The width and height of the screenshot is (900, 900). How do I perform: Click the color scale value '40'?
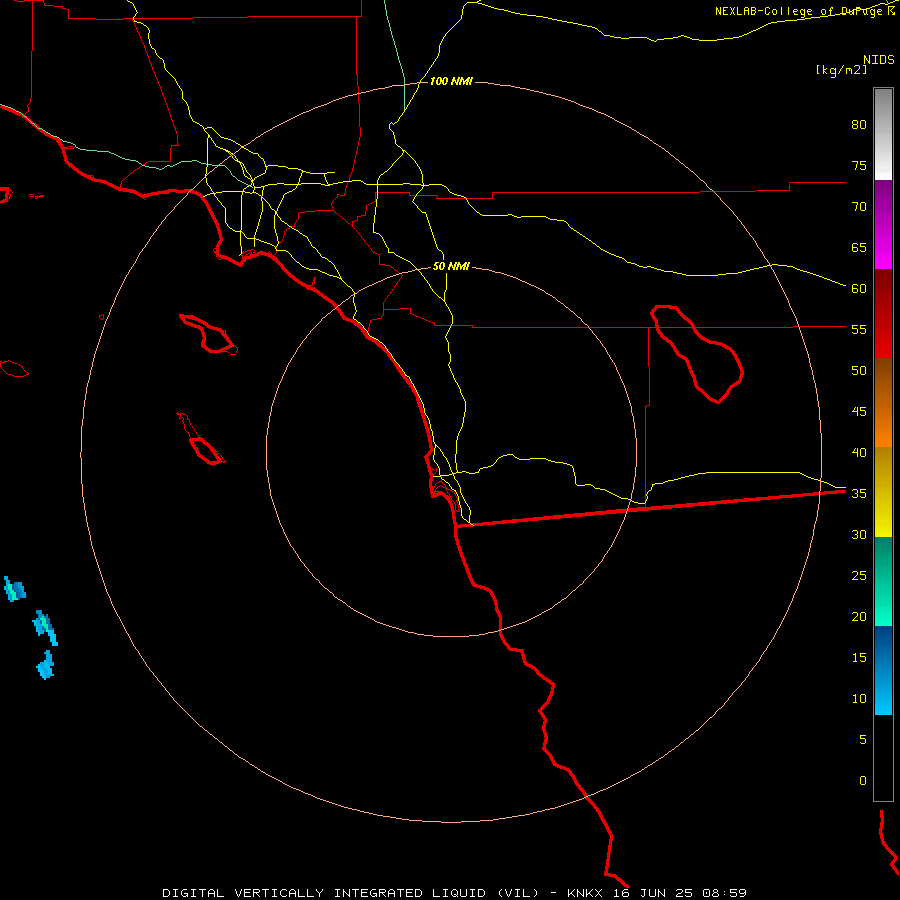point(859,453)
